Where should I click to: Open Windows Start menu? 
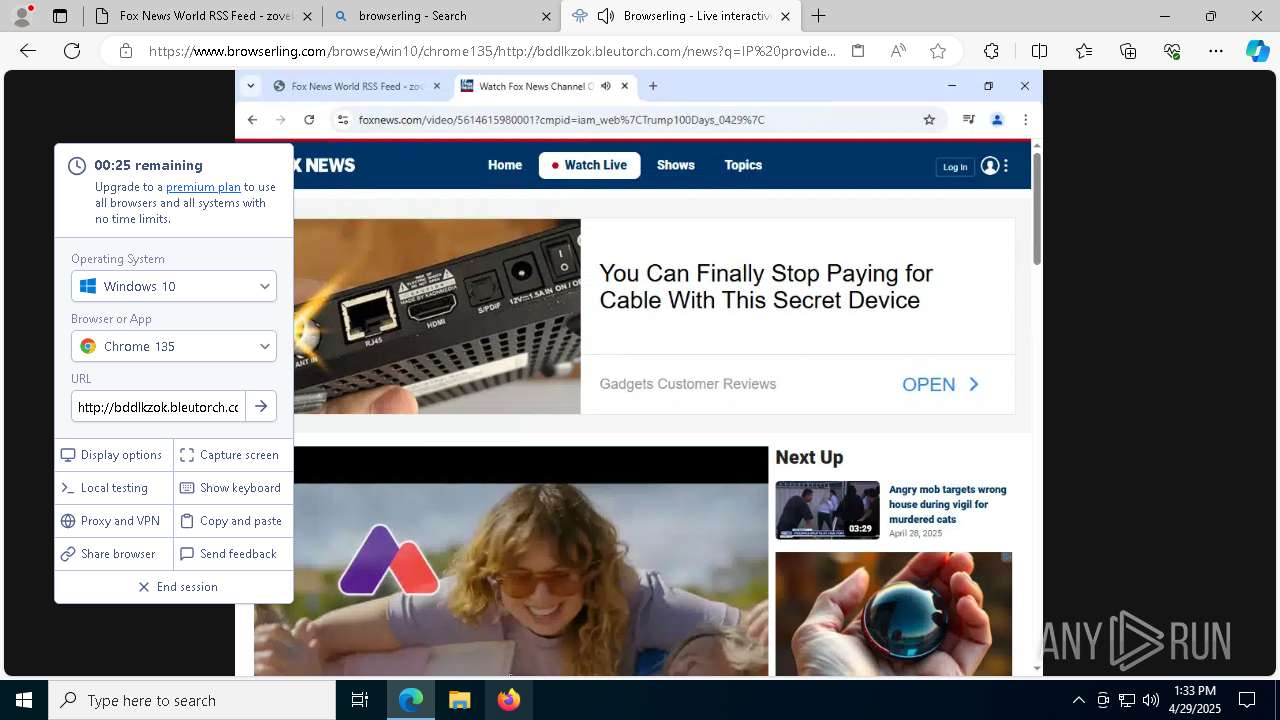pos(24,701)
